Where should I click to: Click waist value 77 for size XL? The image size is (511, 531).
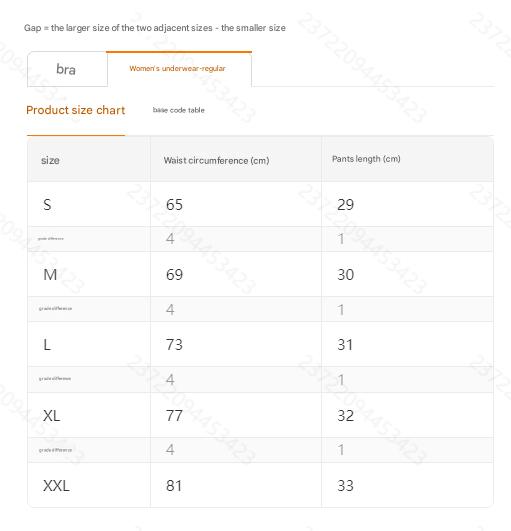[x=174, y=416]
